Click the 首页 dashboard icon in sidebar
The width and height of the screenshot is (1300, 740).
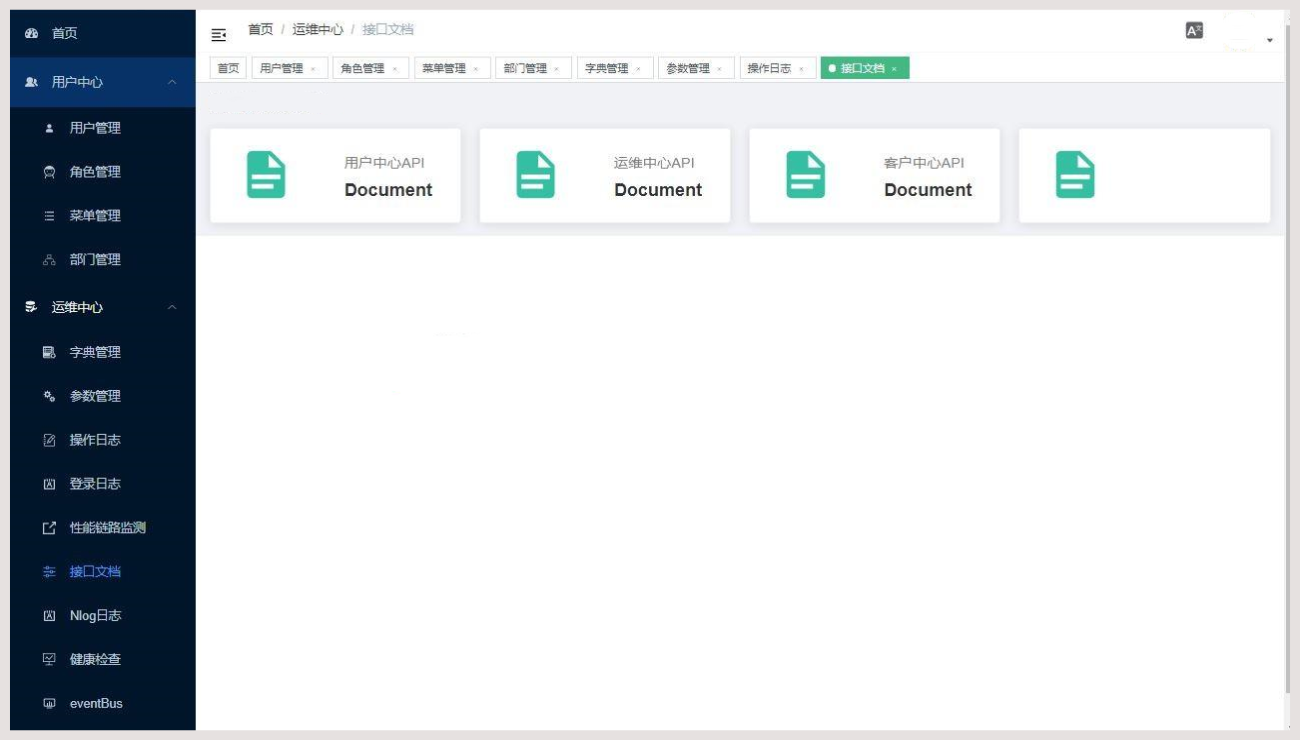pos(31,33)
